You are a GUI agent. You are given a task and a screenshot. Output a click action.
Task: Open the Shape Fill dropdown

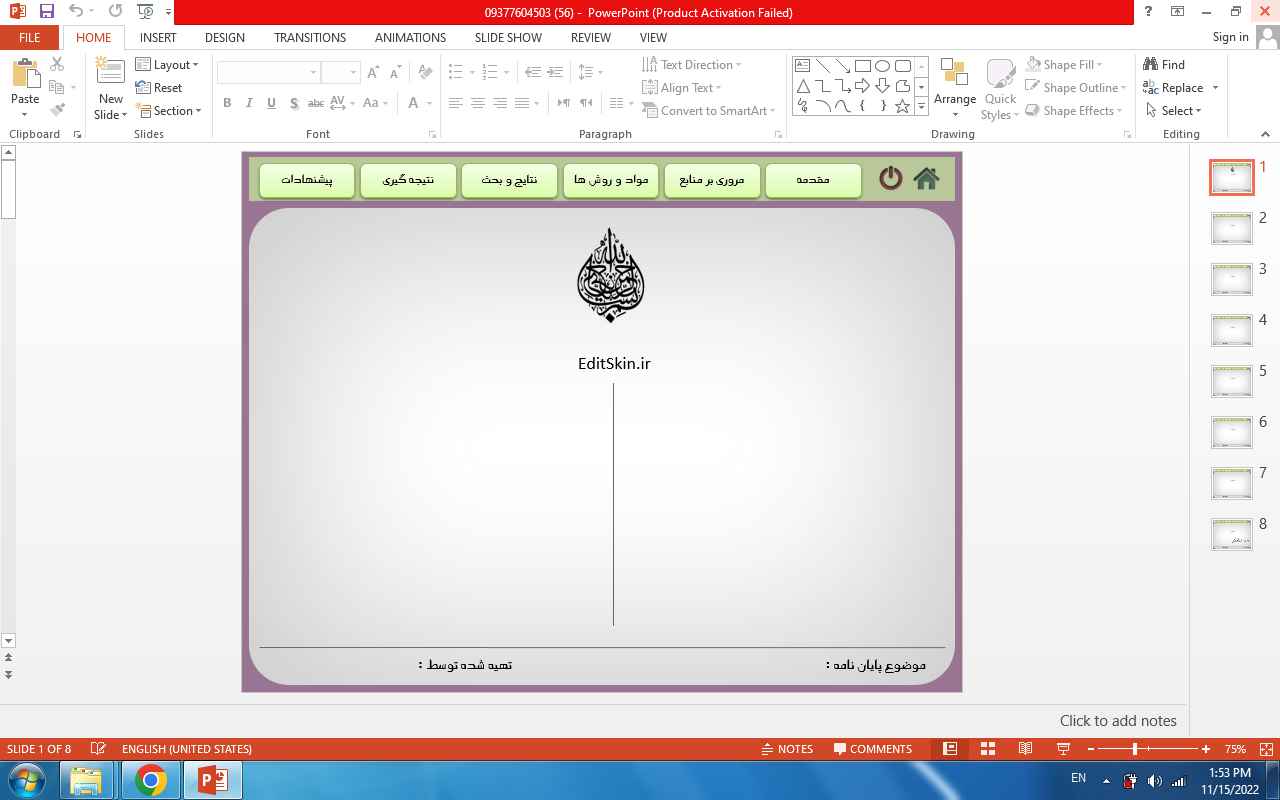click(x=1067, y=64)
